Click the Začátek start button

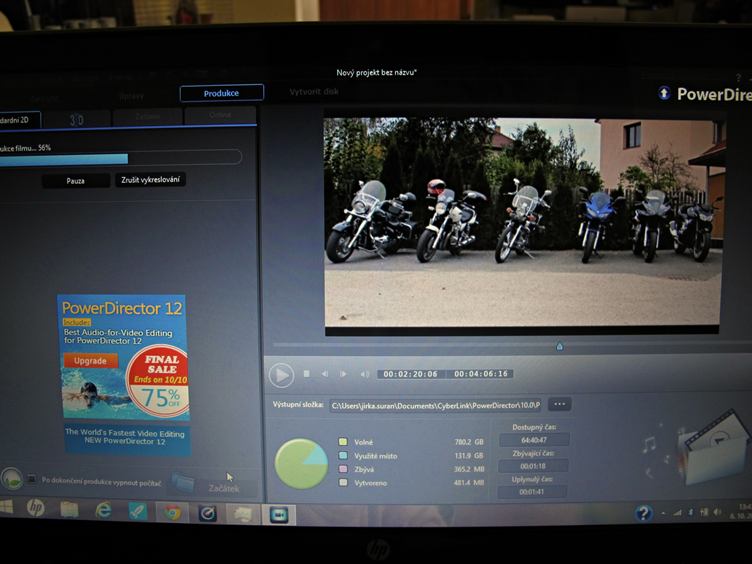(223, 488)
